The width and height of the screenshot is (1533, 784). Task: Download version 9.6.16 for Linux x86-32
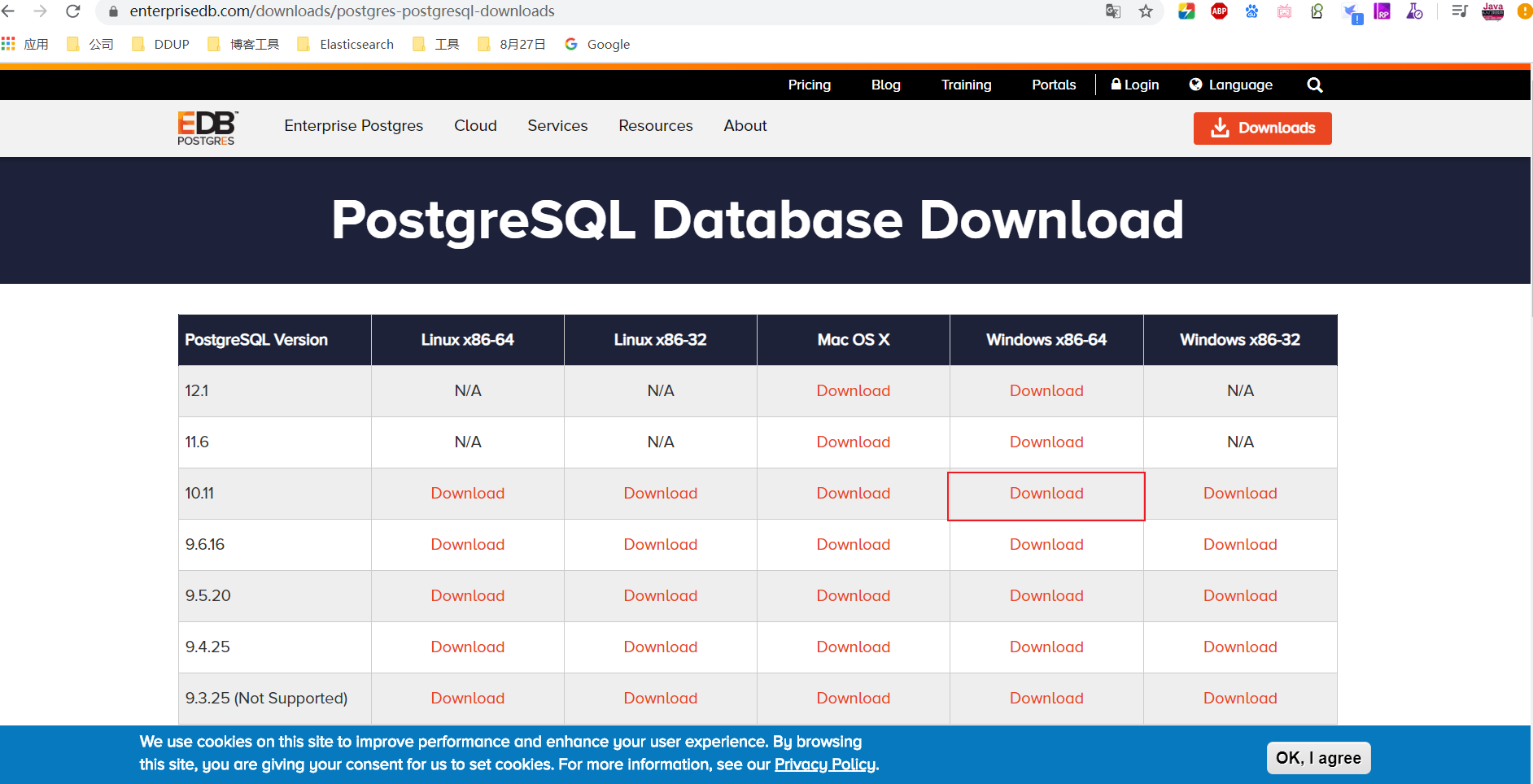[x=661, y=544]
